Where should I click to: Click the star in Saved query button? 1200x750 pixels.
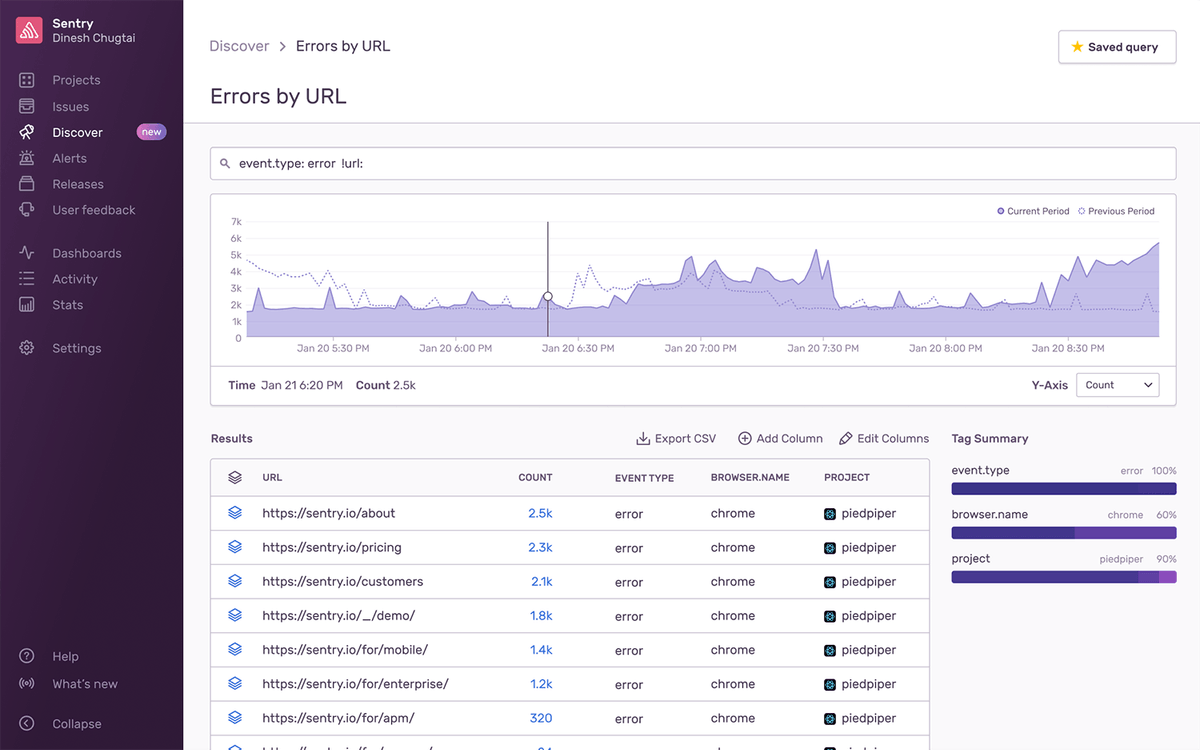1077,47
